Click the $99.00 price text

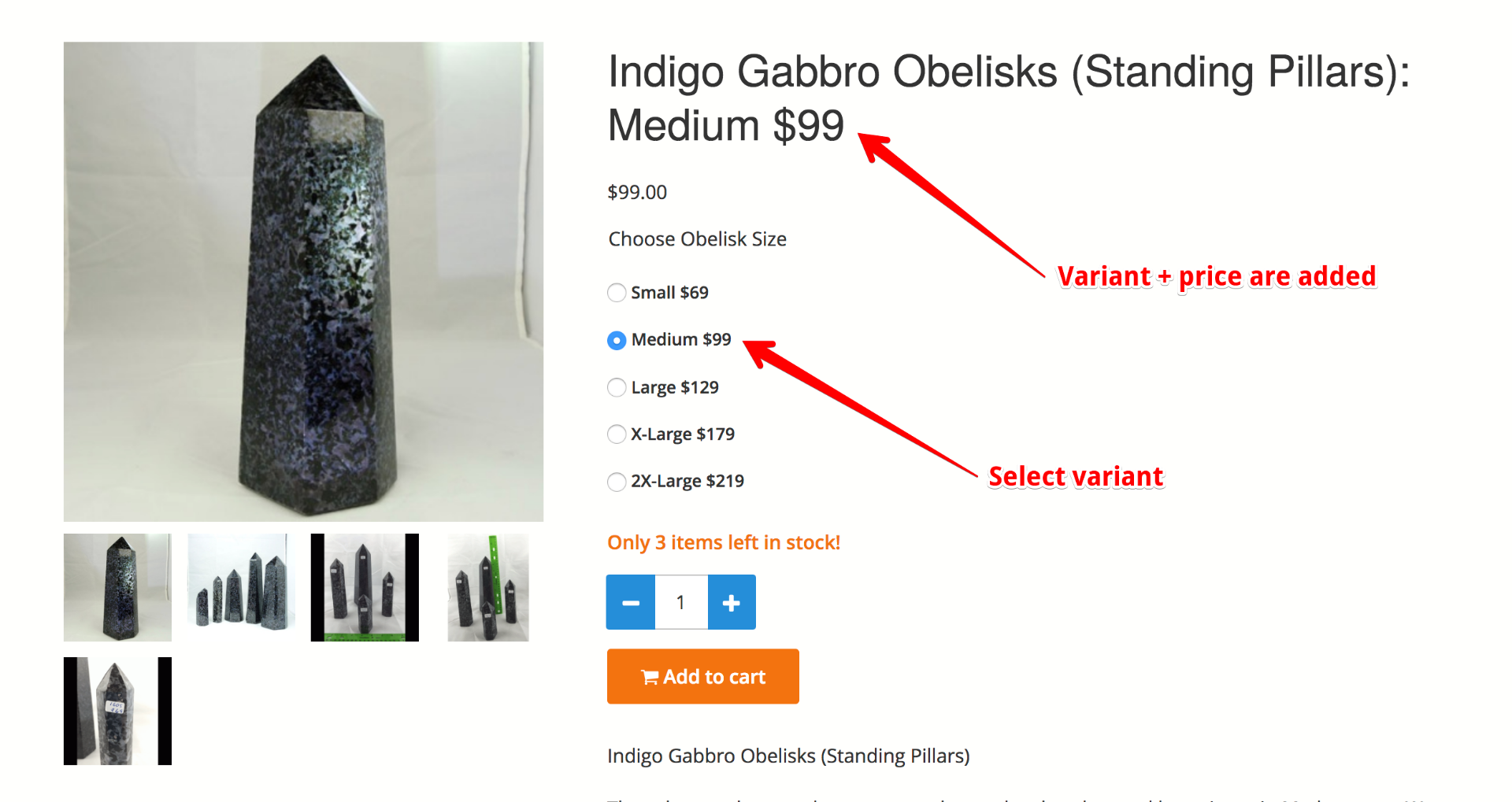pyautogui.click(x=637, y=192)
